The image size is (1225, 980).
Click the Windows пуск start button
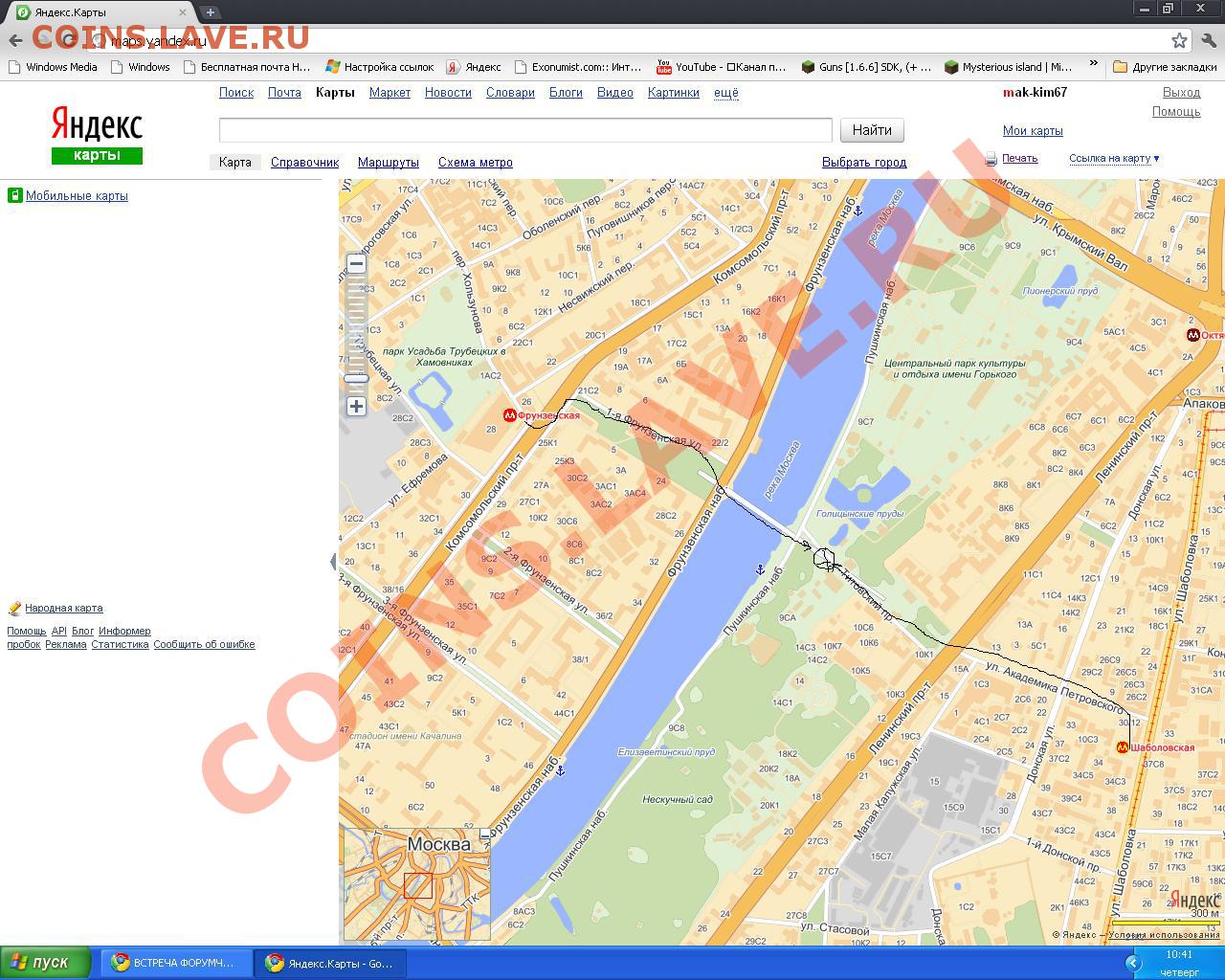pos(45,963)
